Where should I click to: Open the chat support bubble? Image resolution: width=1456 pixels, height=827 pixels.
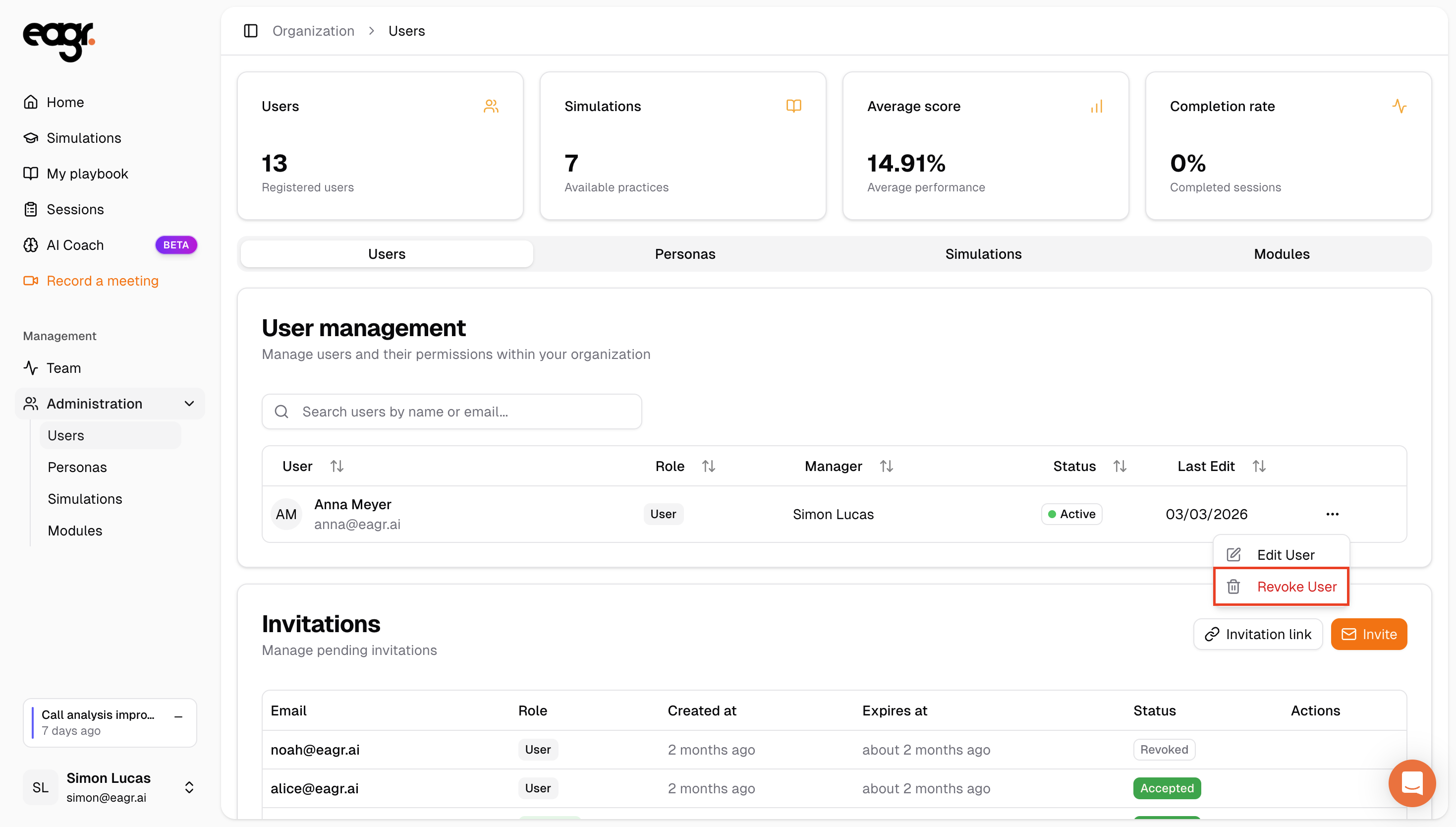pos(1411,783)
